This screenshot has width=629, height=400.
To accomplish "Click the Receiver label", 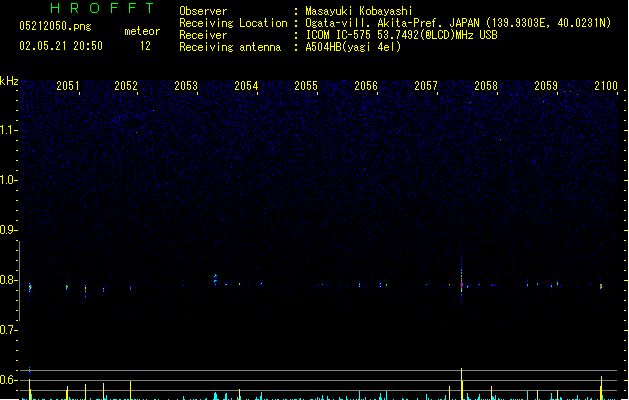I will click(x=203, y=35).
